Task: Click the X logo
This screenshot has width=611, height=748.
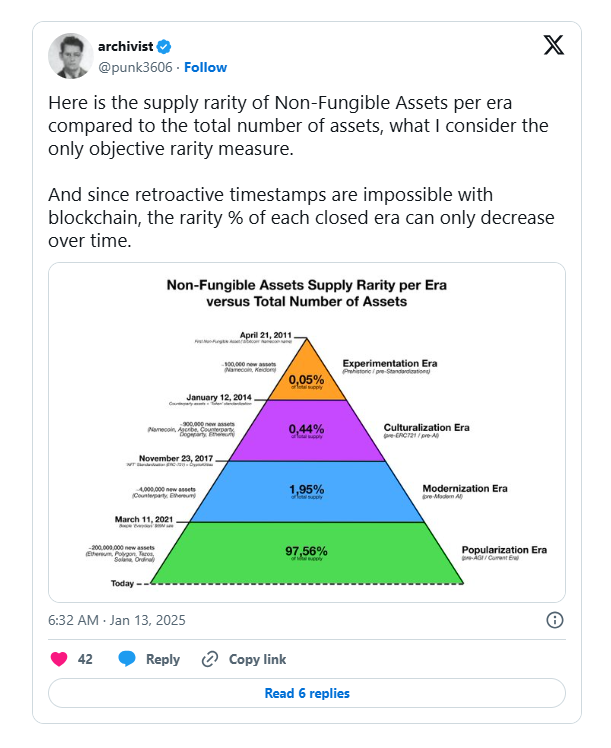Action: (x=553, y=45)
